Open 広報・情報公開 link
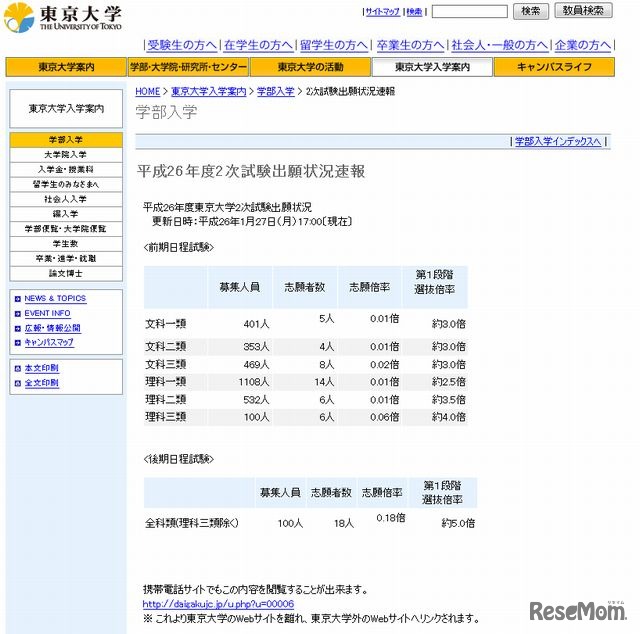 pyautogui.click(x=52, y=328)
